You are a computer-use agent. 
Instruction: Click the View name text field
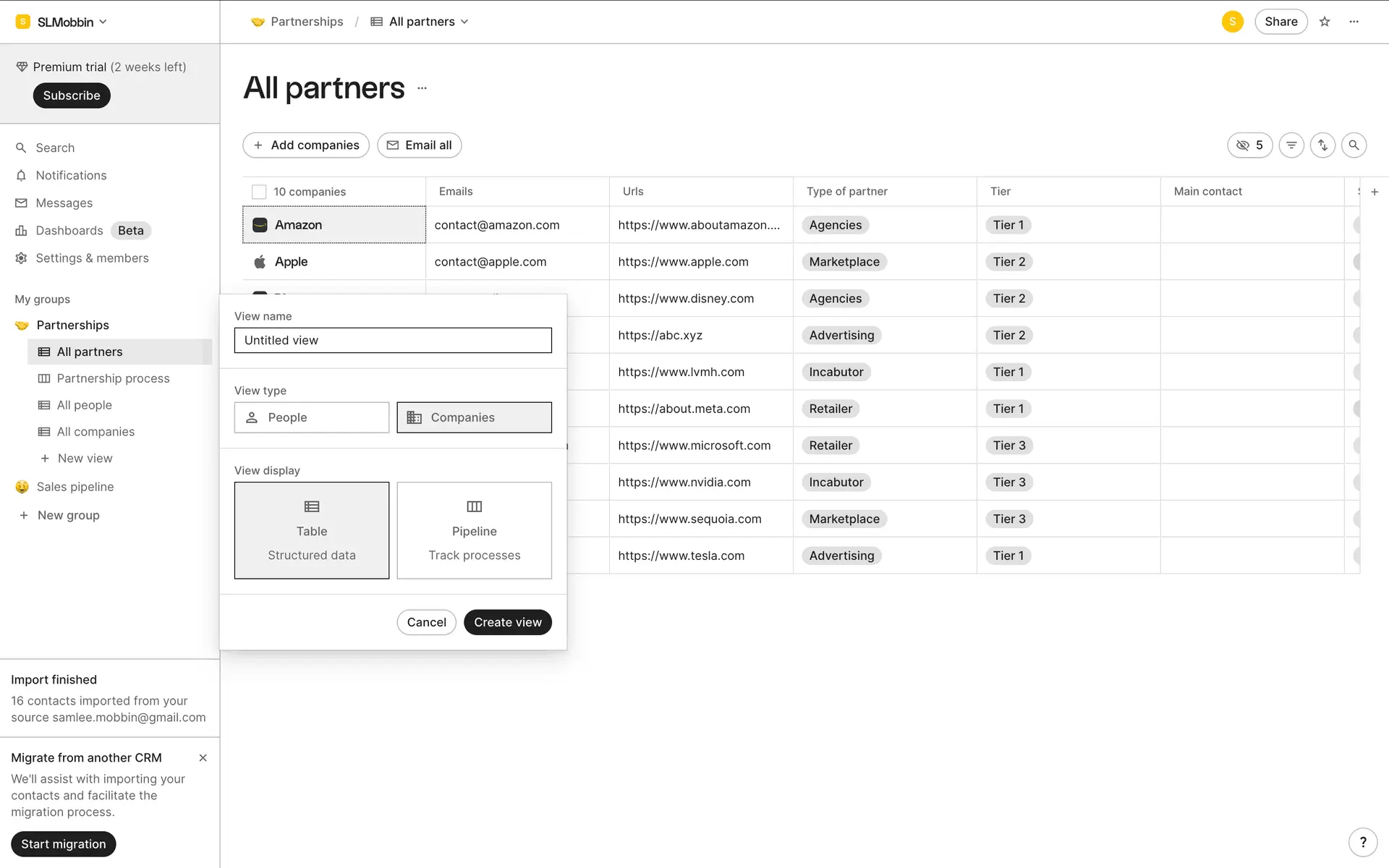(393, 341)
